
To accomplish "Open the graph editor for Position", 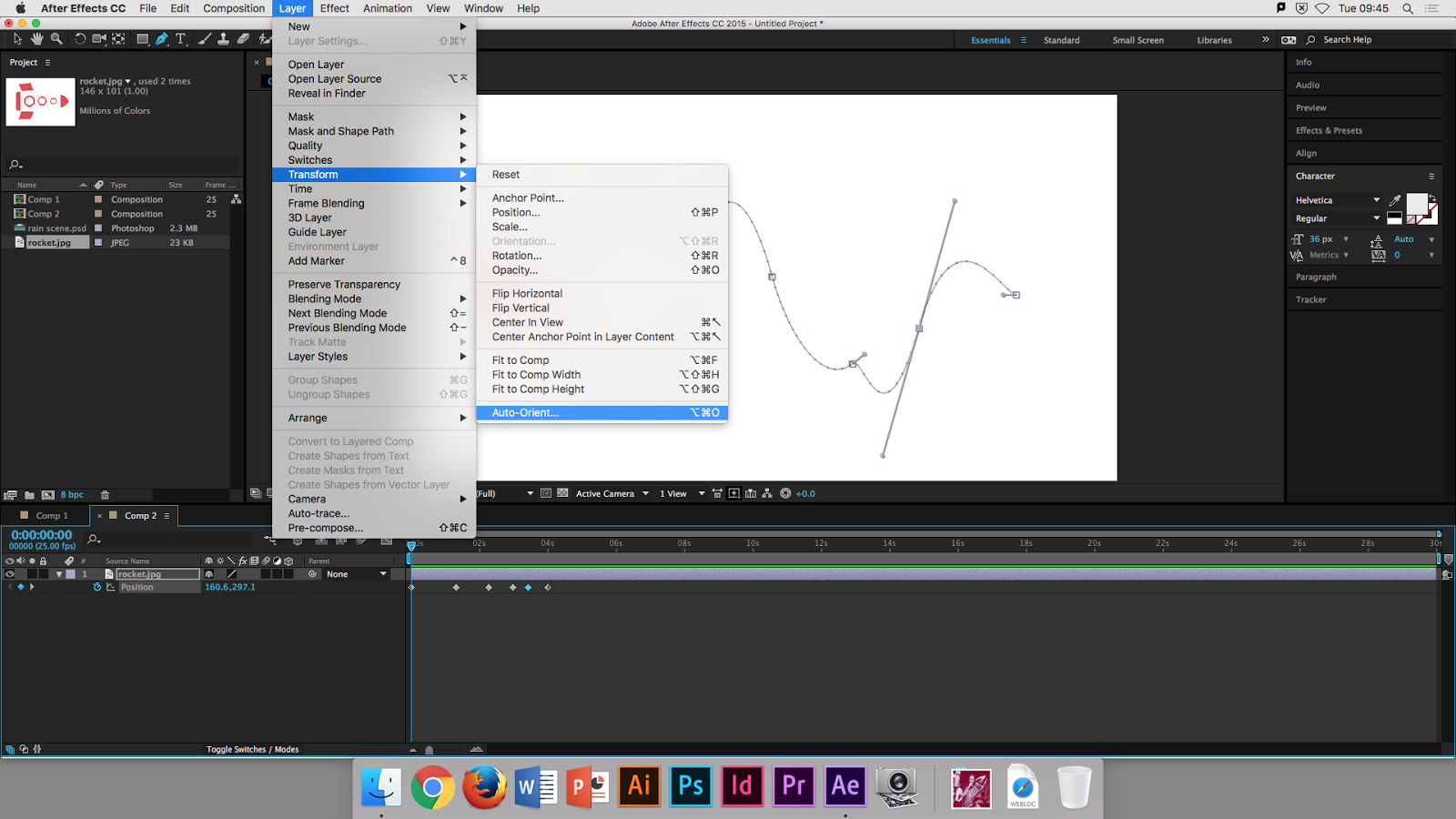I will point(111,587).
